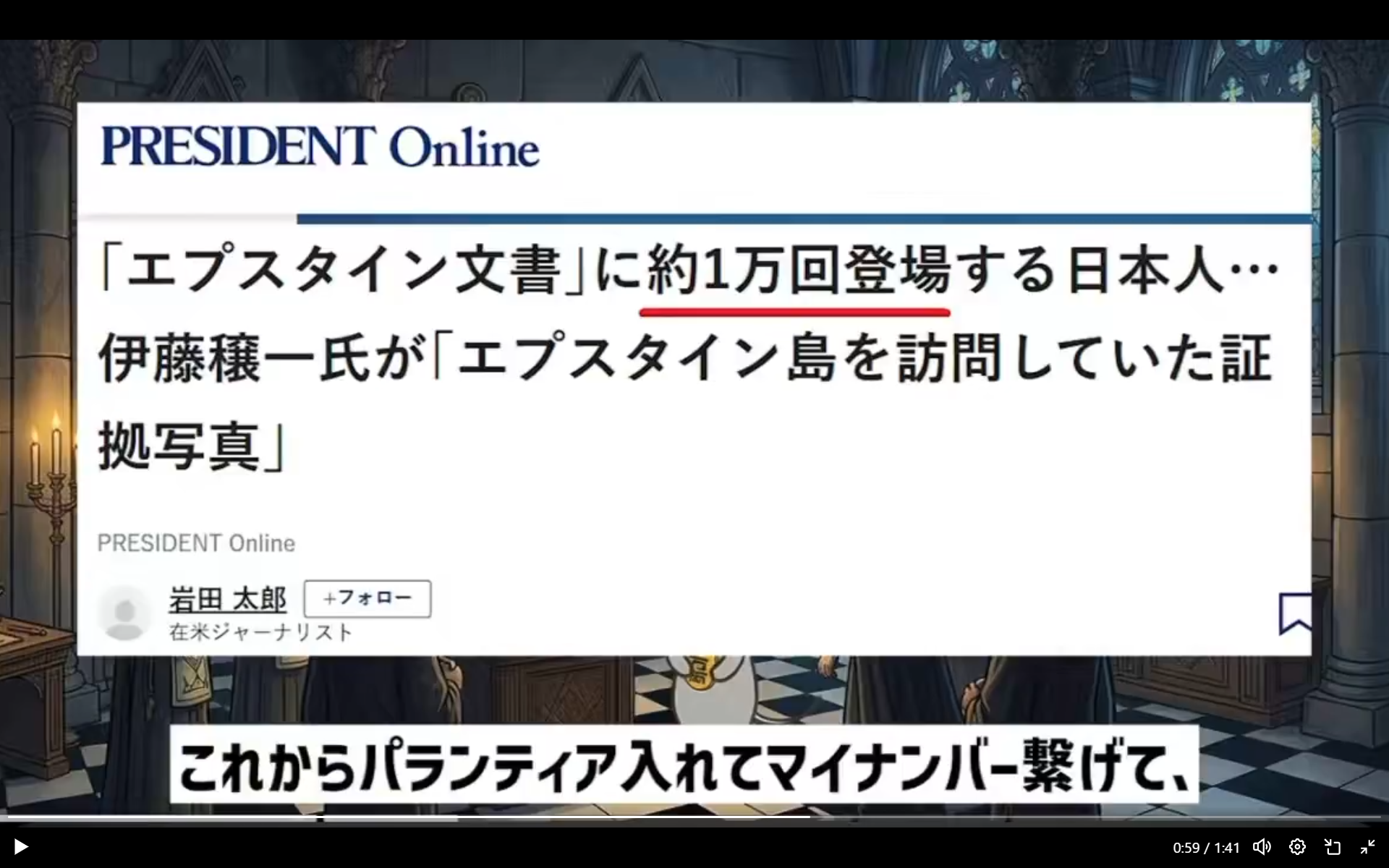Click the 0:59 / 1:41 time display
Viewport: 1389px width, 868px height.
coord(1206,847)
